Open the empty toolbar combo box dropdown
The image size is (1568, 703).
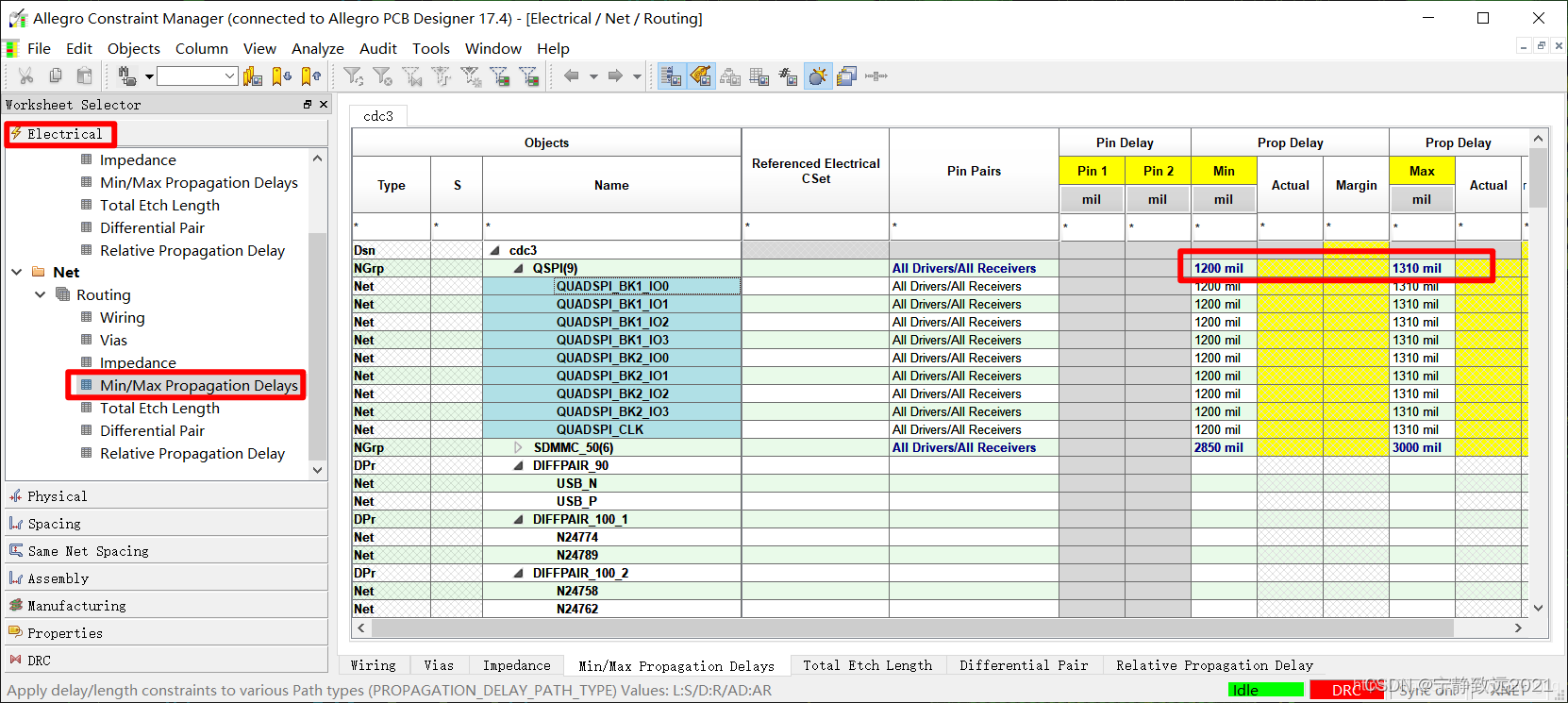(x=229, y=76)
